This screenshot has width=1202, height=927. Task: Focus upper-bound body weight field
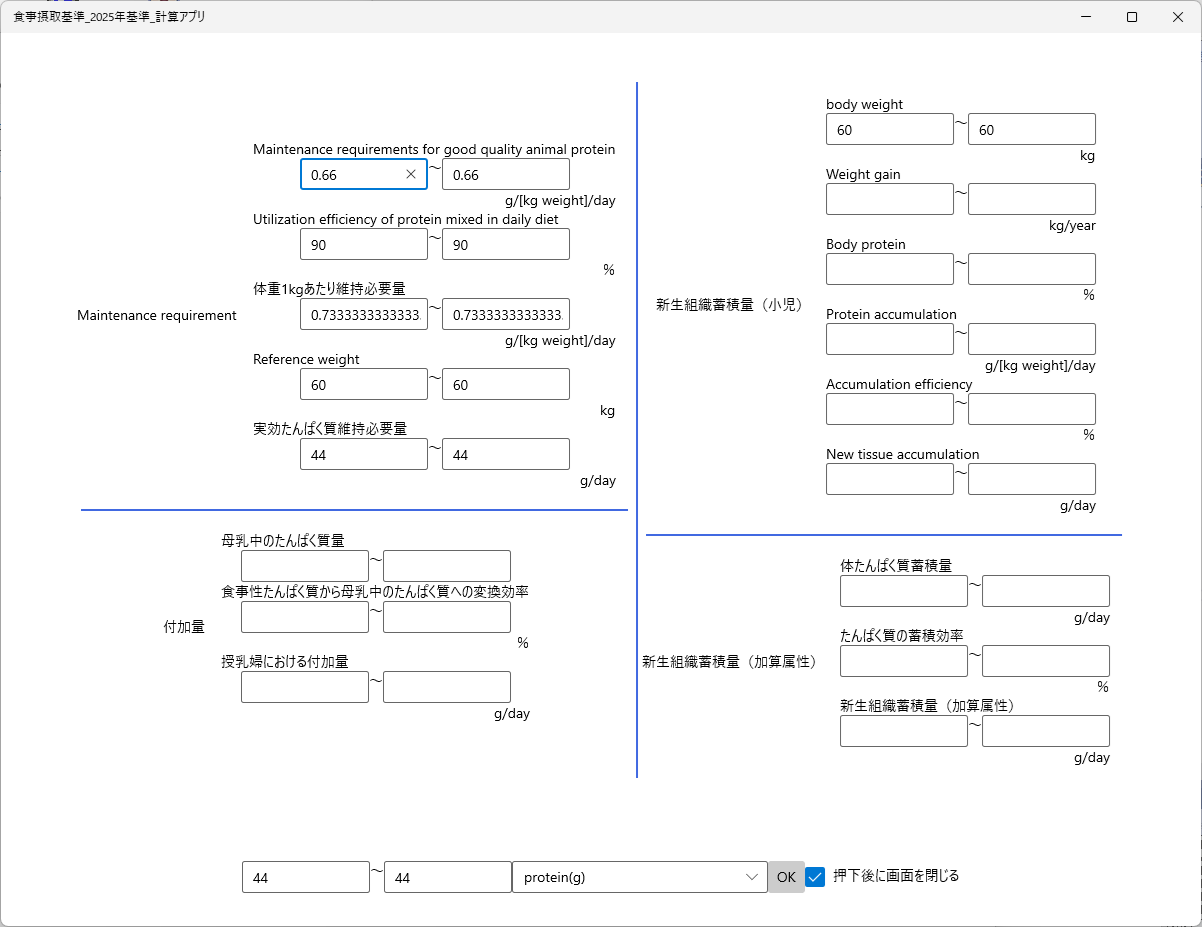pyautogui.click(x=1032, y=129)
